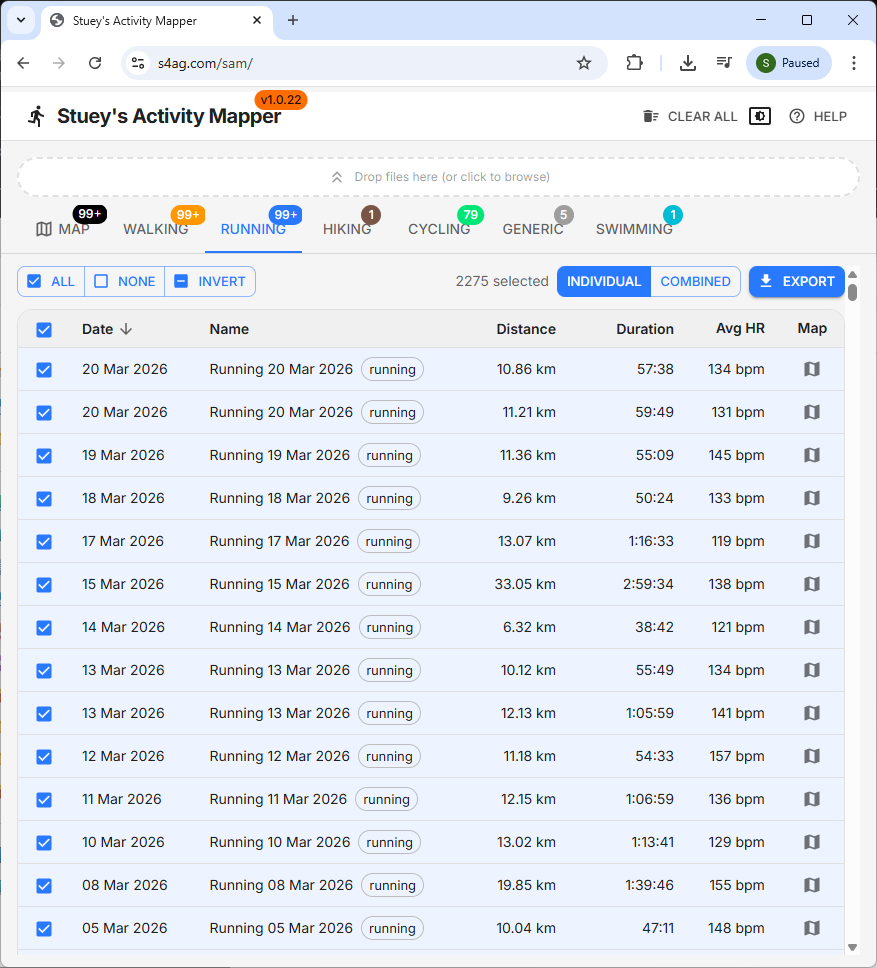Open Chrome's three-dot menu
The height and width of the screenshot is (968, 877).
click(855, 62)
